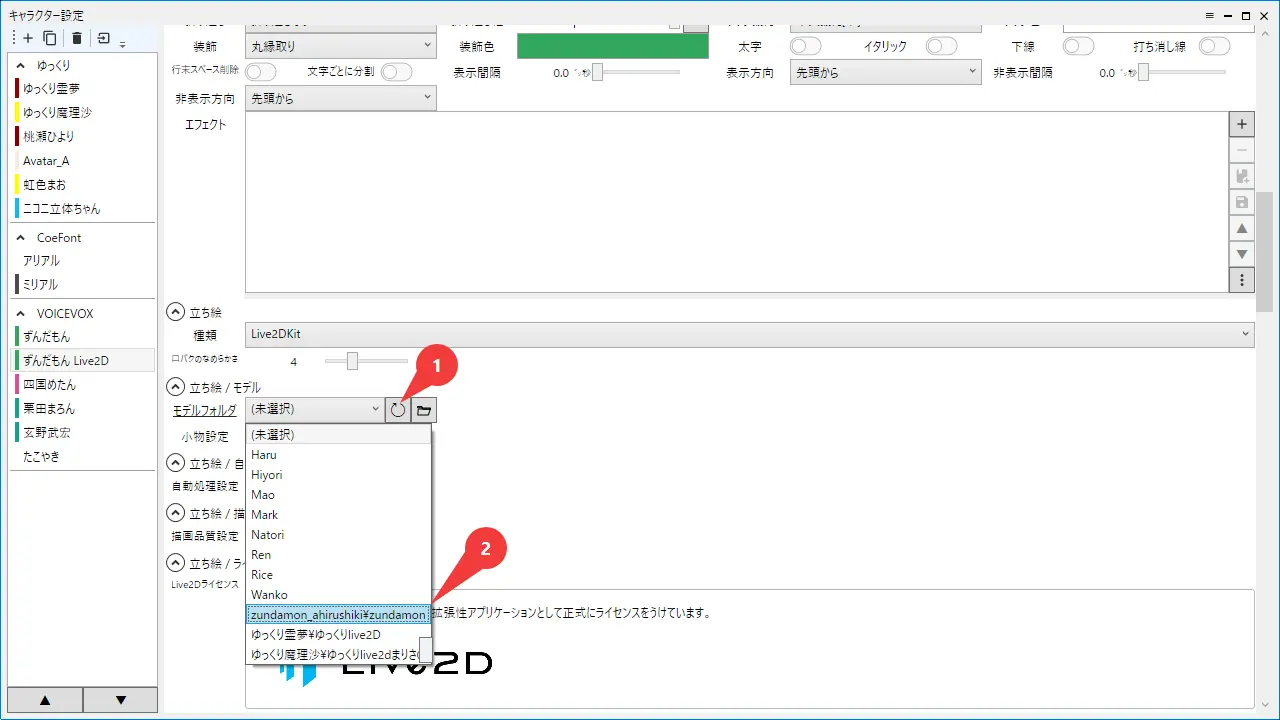Viewport: 1280px width, 720px height.
Task: Open the 表示方向 dropdown
Action: (886, 72)
